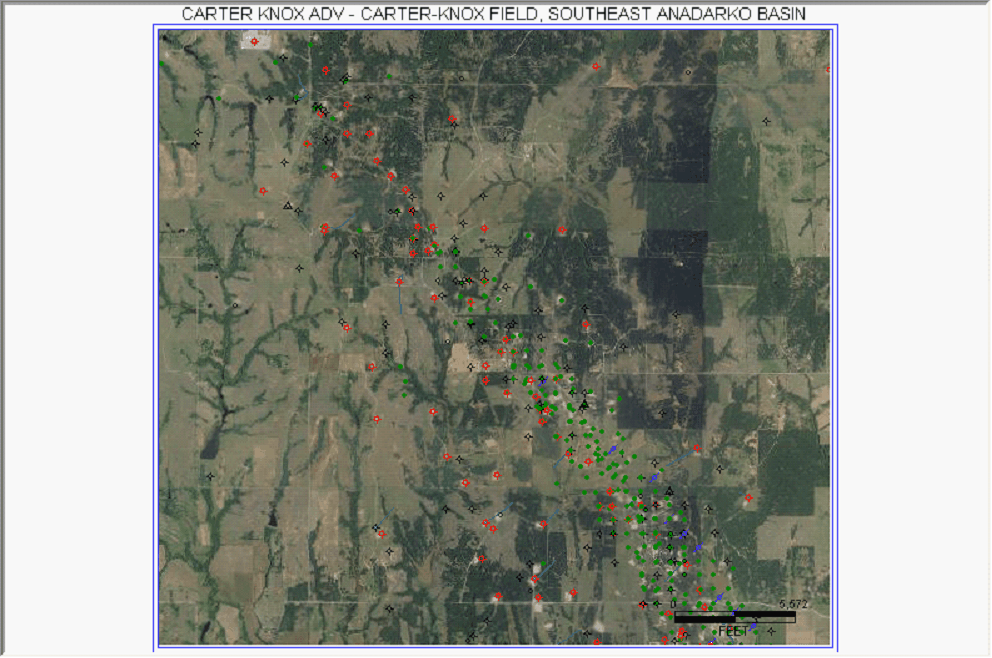Viewport: 992px width, 658px height.
Task: Select the isolated red well marker in the far west
Action: tap(263, 190)
